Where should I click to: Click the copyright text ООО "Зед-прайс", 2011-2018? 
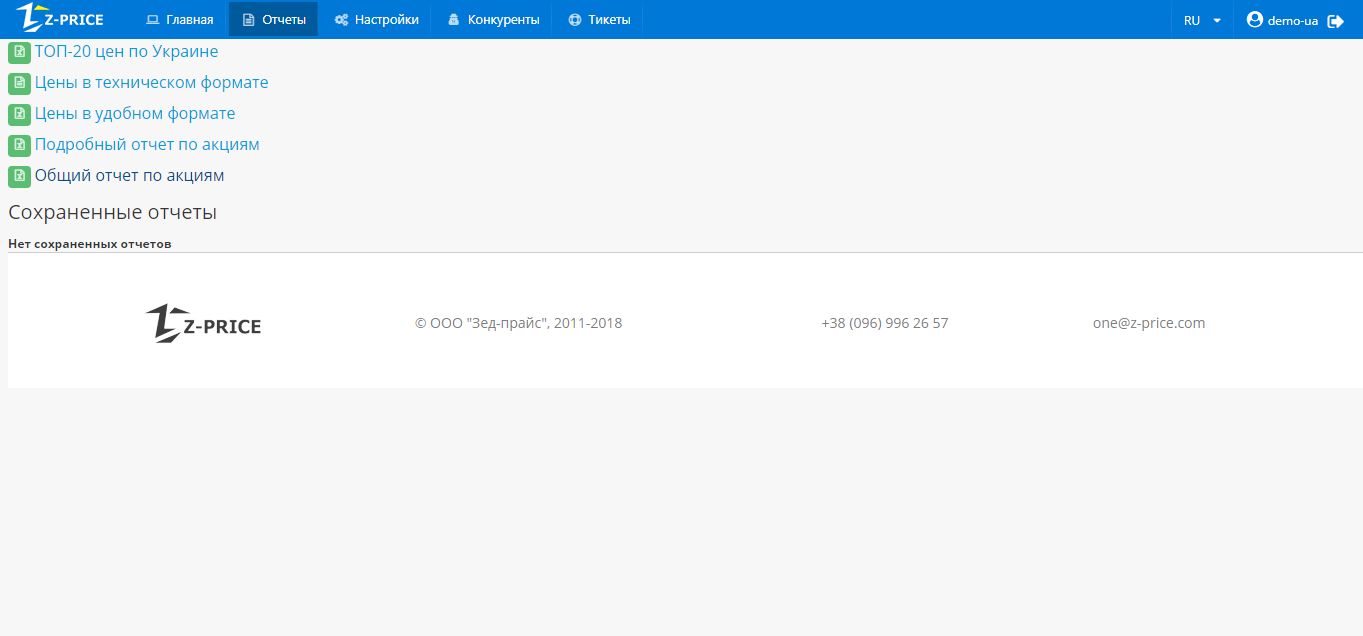518,323
